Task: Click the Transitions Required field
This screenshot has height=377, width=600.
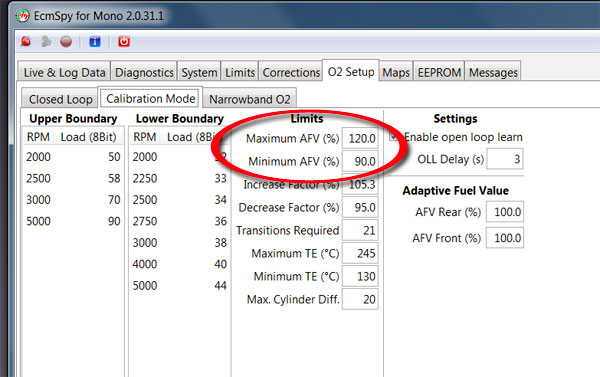Action: 360,230
